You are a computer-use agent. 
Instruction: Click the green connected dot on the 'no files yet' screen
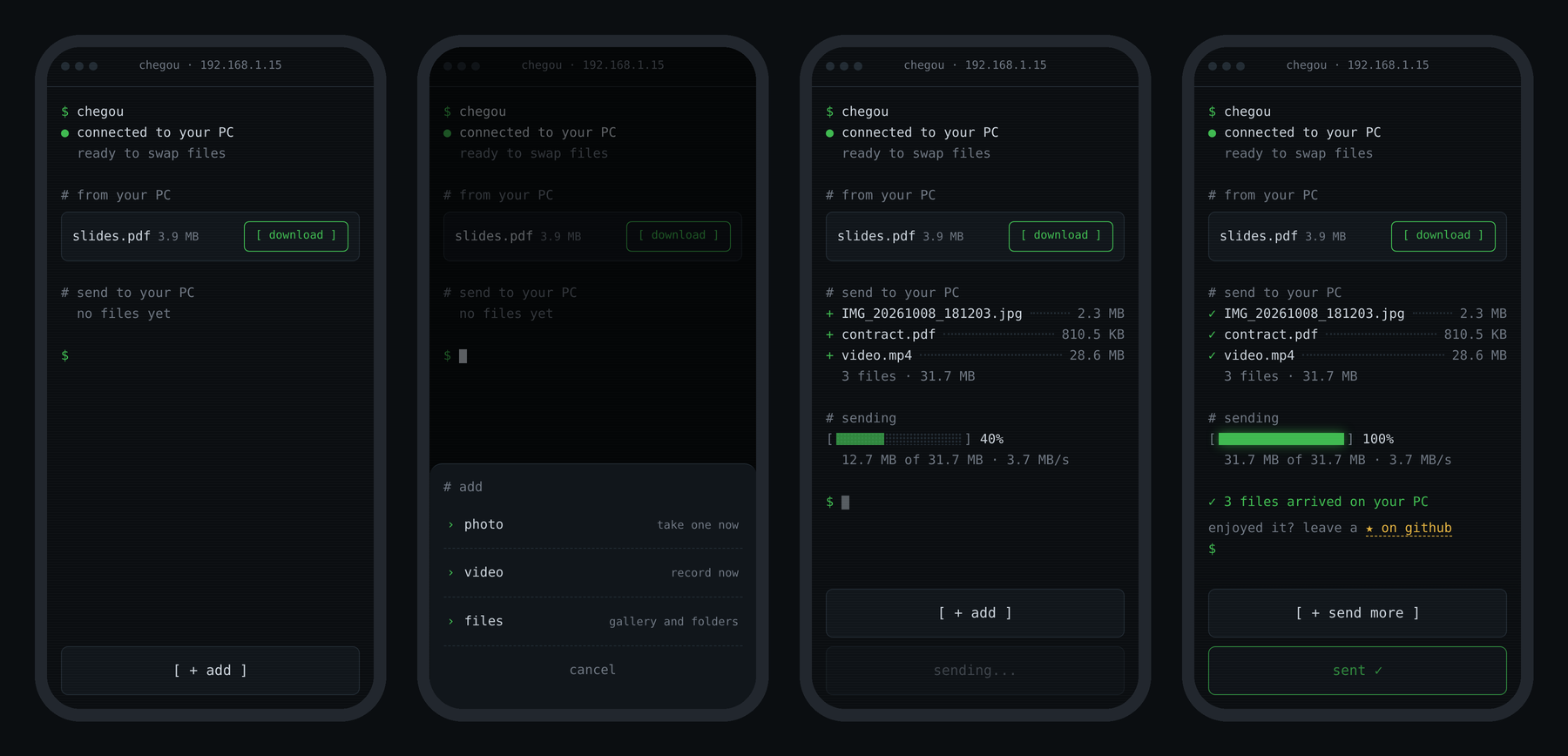(x=64, y=133)
